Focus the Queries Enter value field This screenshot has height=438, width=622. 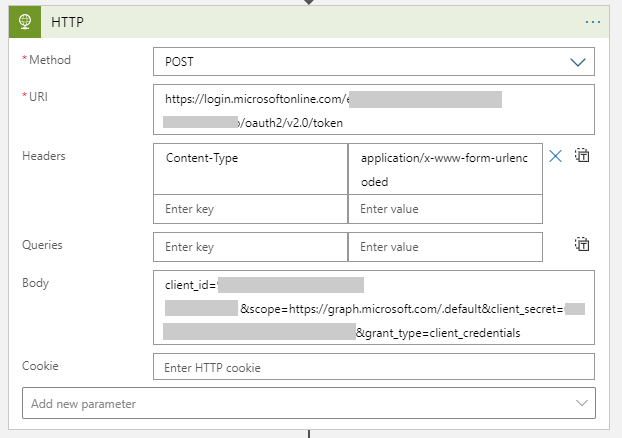[445, 246]
